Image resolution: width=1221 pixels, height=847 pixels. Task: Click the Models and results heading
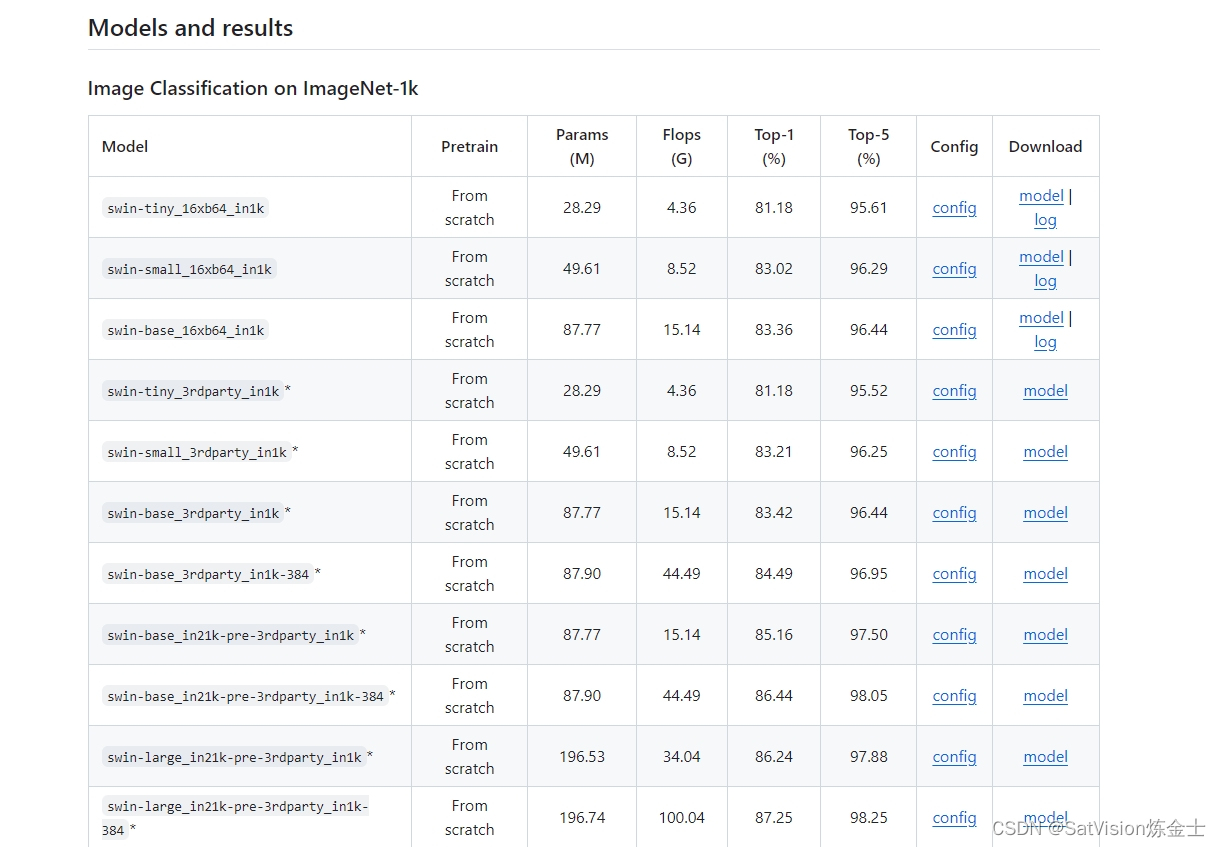click(x=191, y=28)
